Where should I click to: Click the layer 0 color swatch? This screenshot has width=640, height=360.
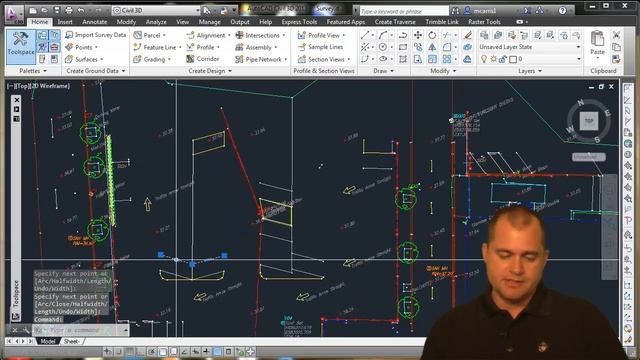(x=513, y=60)
